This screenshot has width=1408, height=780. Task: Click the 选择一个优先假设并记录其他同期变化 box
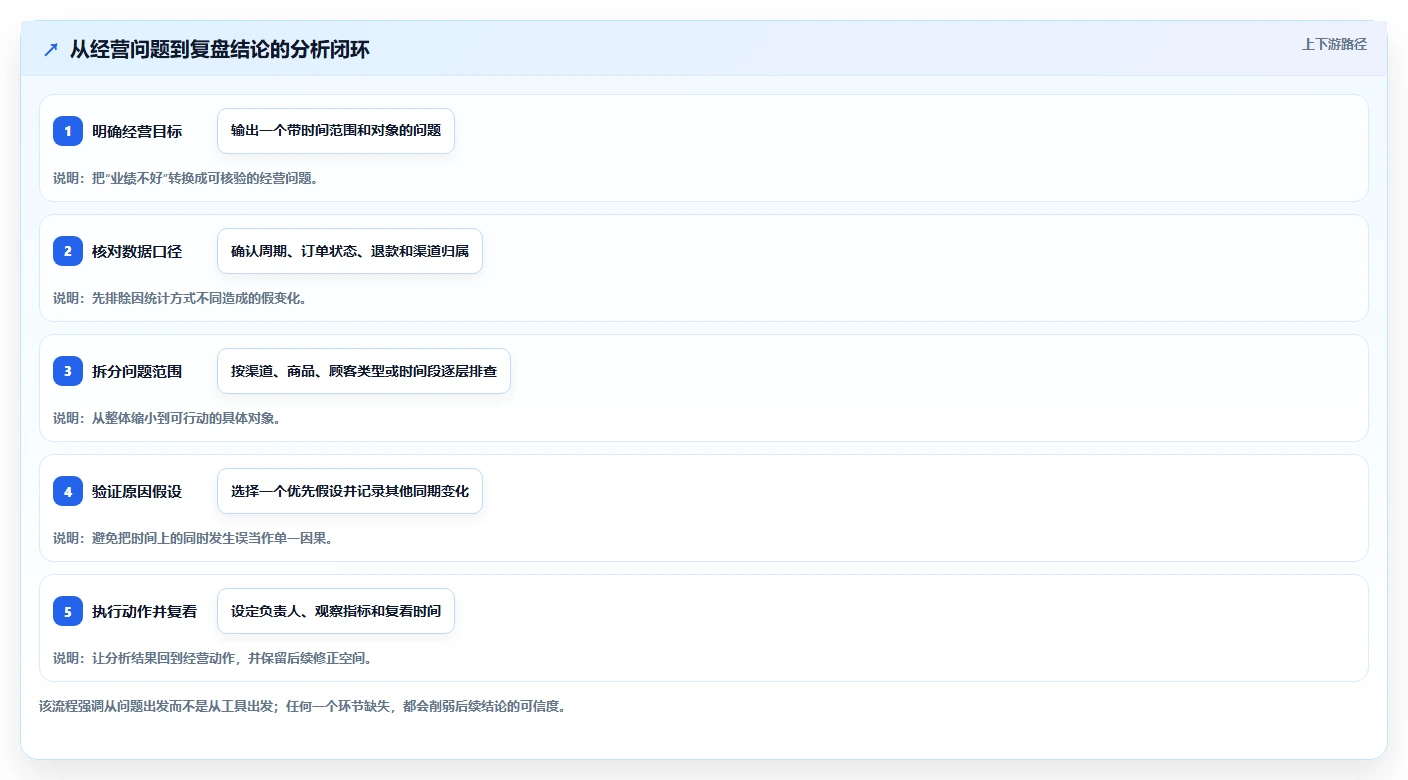coord(350,491)
